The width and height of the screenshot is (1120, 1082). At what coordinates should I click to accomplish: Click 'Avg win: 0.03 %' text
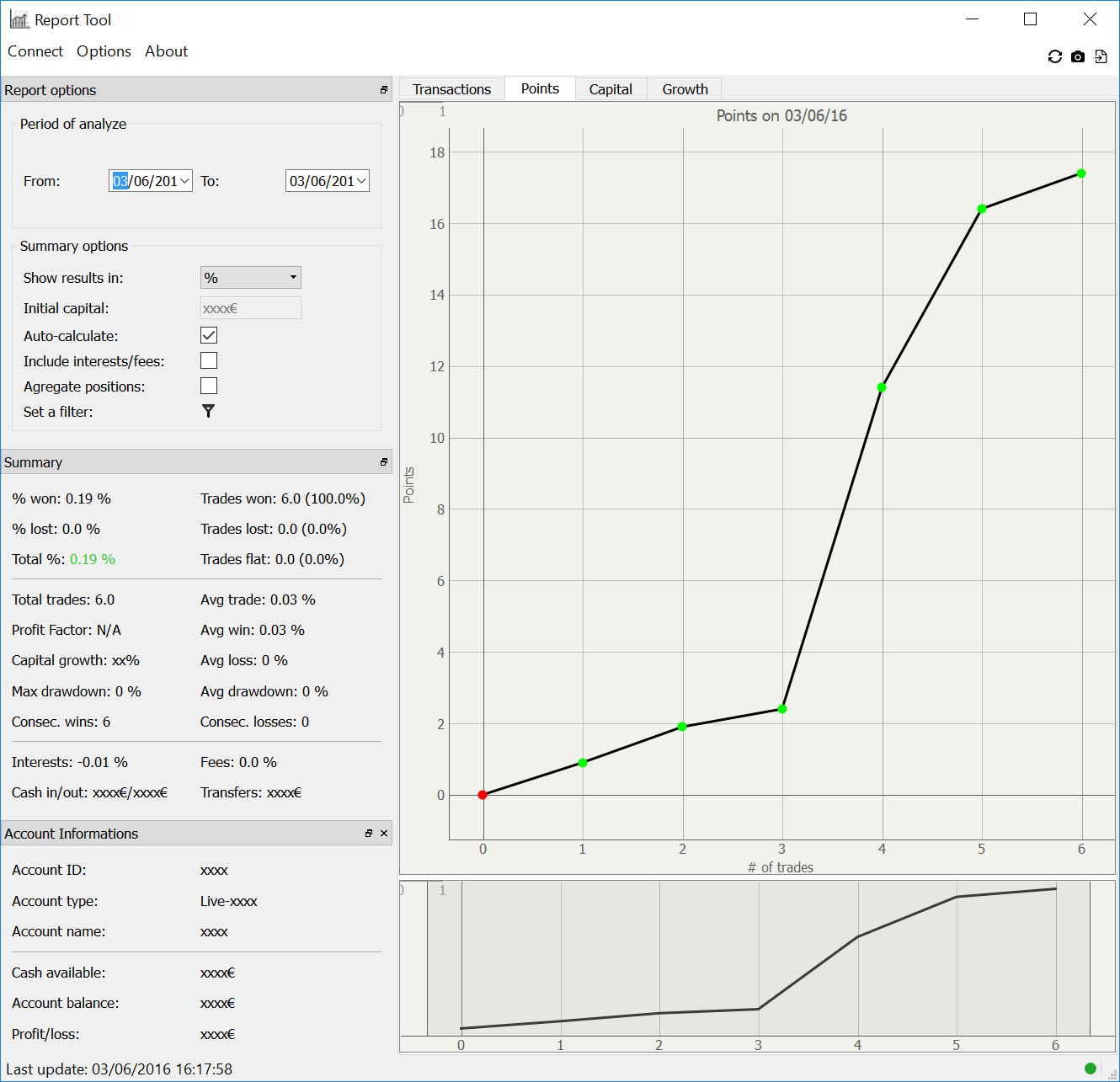coord(253,630)
